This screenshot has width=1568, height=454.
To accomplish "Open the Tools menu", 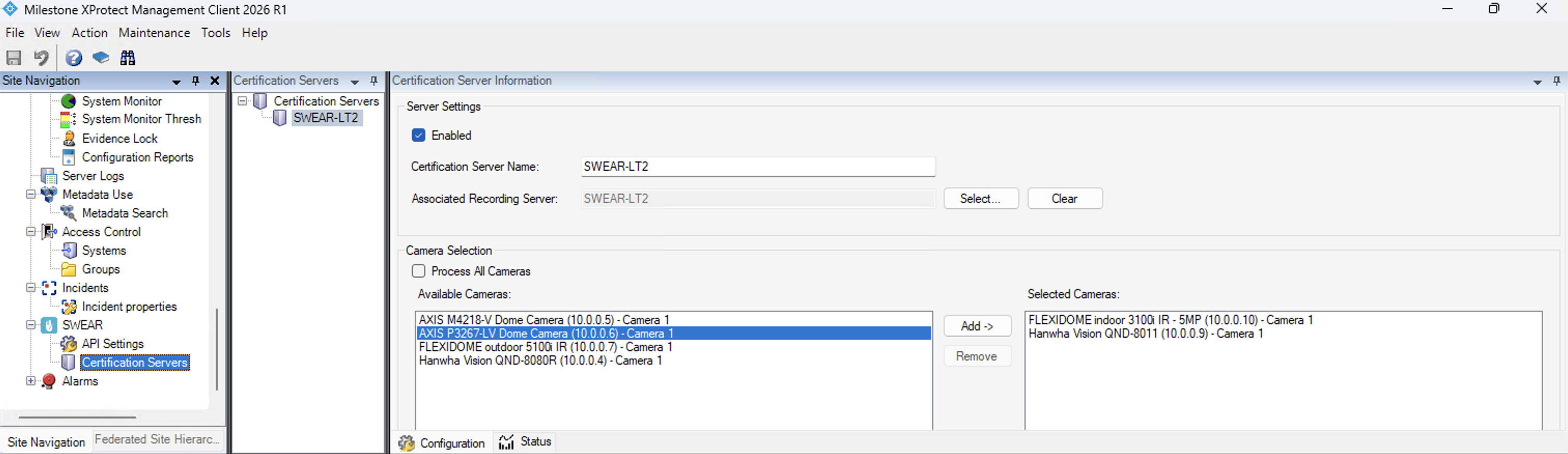I will point(216,33).
